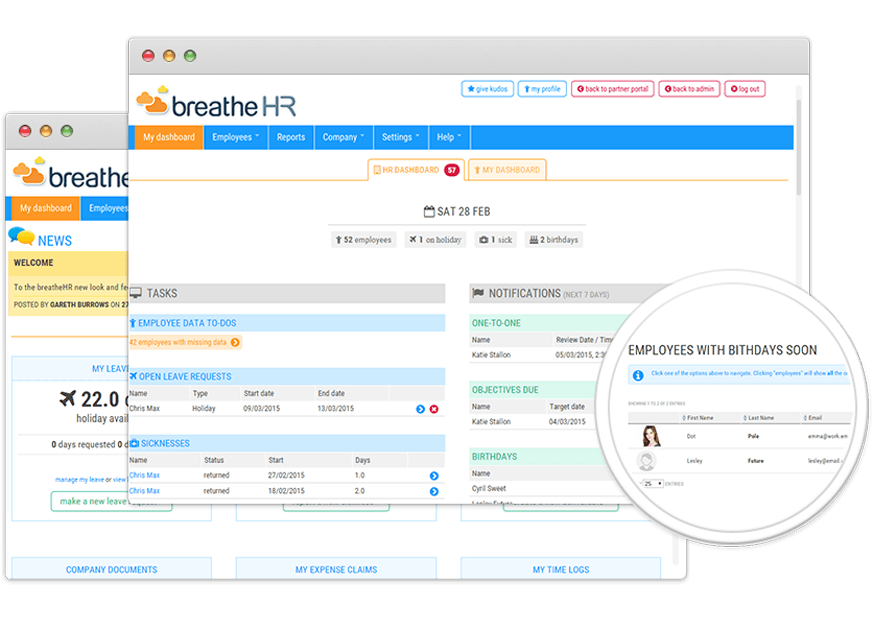The image size is (874, 639).
Task: Click the Tasks monitor icon
Action: [x=135, y=293]
